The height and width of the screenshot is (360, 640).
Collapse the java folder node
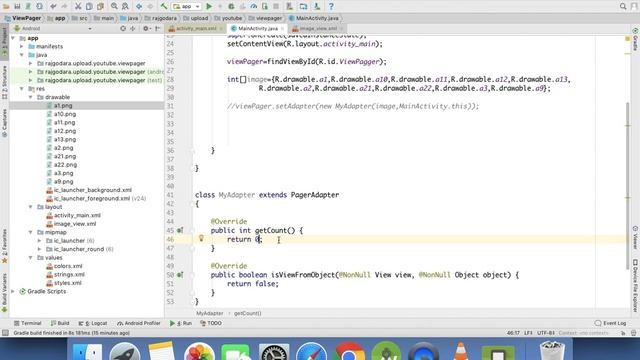pyautogui.click(x=22, y=55)
